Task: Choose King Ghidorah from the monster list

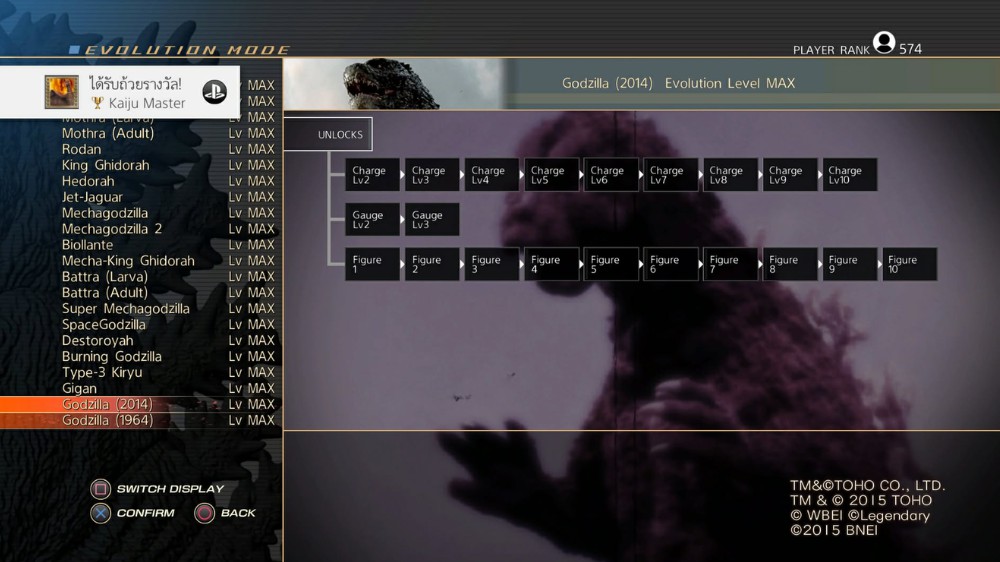Action: (140, 165)
